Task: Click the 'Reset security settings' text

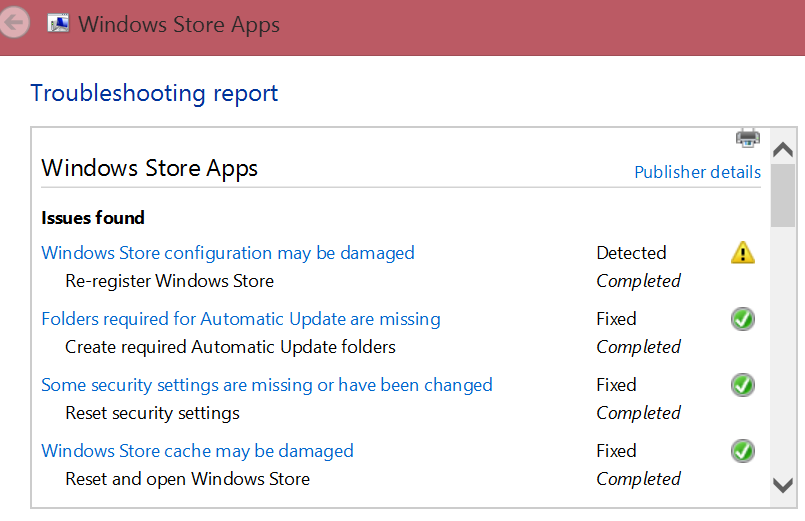Action: coord(152,413)
